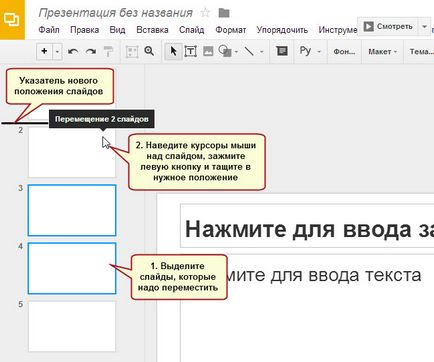Open the Формат menu
Viewport: 434px width, 362px height.
[230, 30]
